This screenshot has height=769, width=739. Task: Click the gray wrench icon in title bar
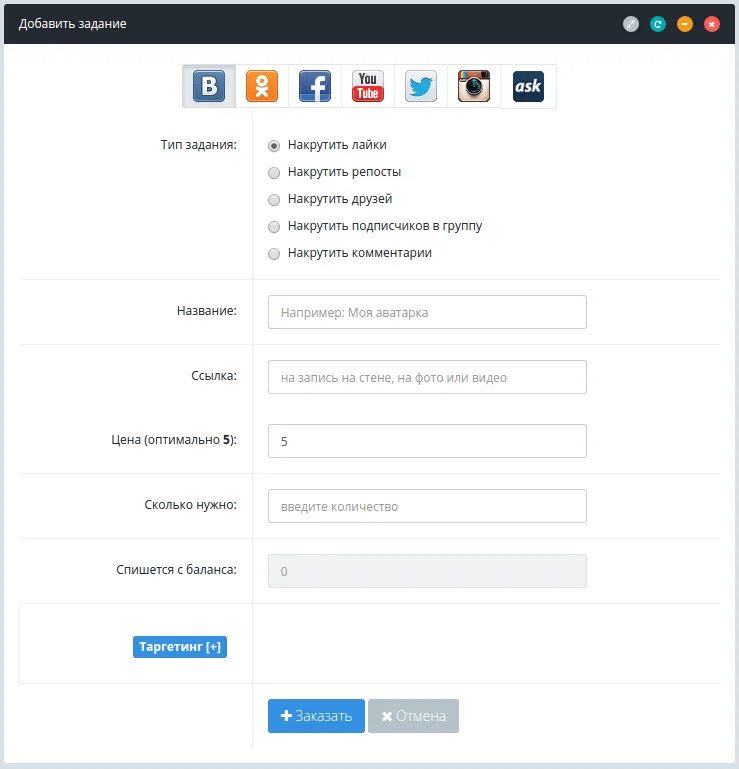click(631, 24)
